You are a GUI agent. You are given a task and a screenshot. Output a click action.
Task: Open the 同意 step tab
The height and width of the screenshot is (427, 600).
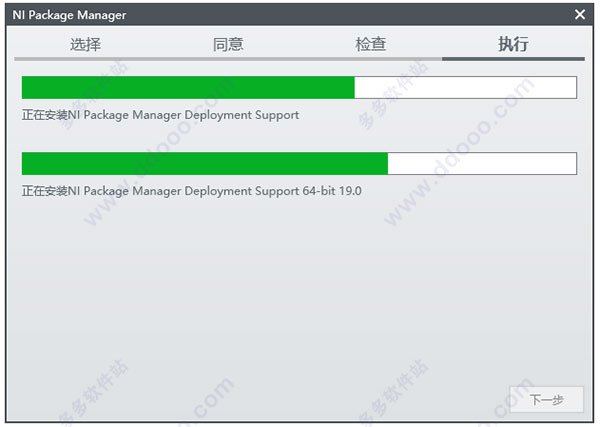[x=228, y=44]
